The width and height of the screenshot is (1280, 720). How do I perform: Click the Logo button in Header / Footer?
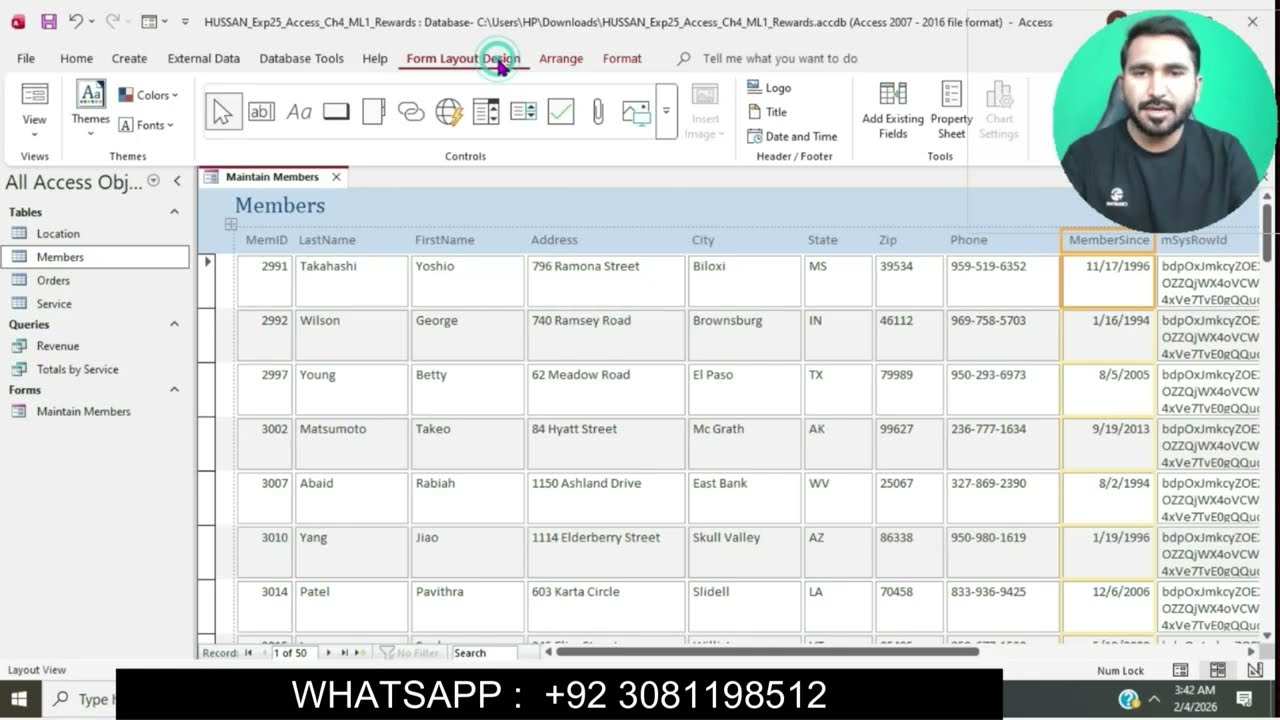(x=769, y=88)
